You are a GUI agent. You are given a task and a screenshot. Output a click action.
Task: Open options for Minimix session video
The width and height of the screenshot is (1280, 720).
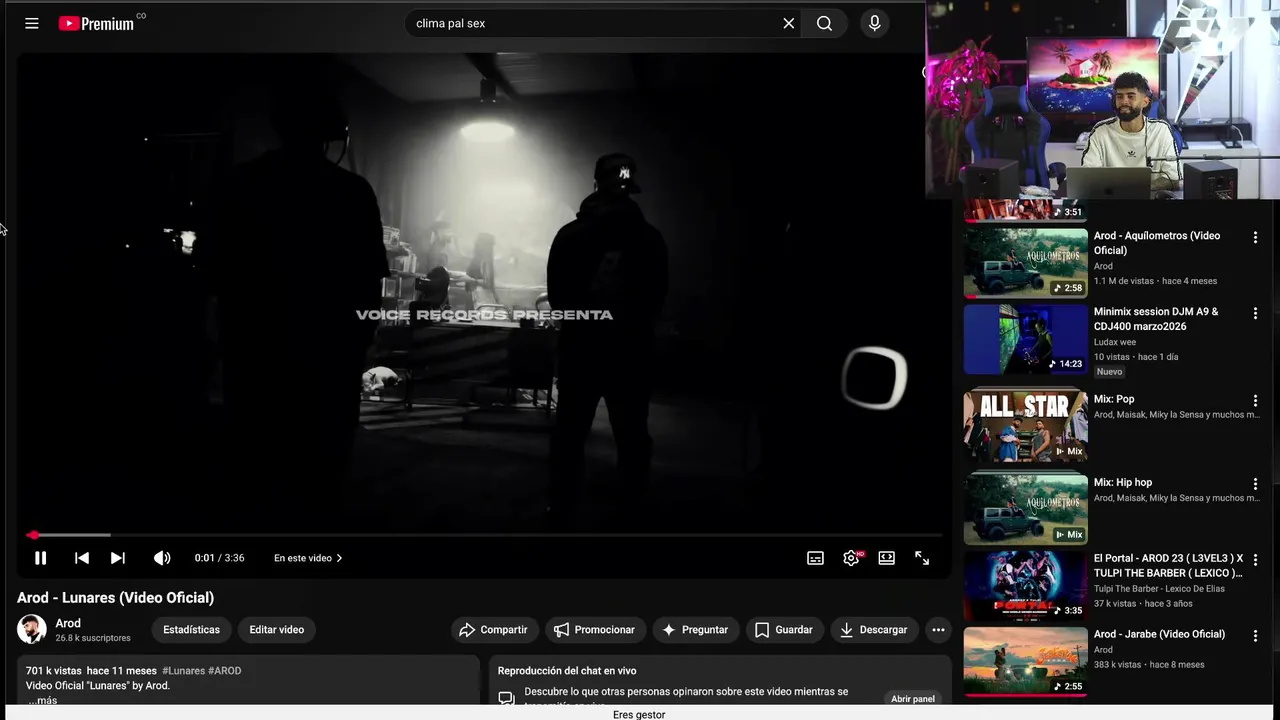(1255, 314)
